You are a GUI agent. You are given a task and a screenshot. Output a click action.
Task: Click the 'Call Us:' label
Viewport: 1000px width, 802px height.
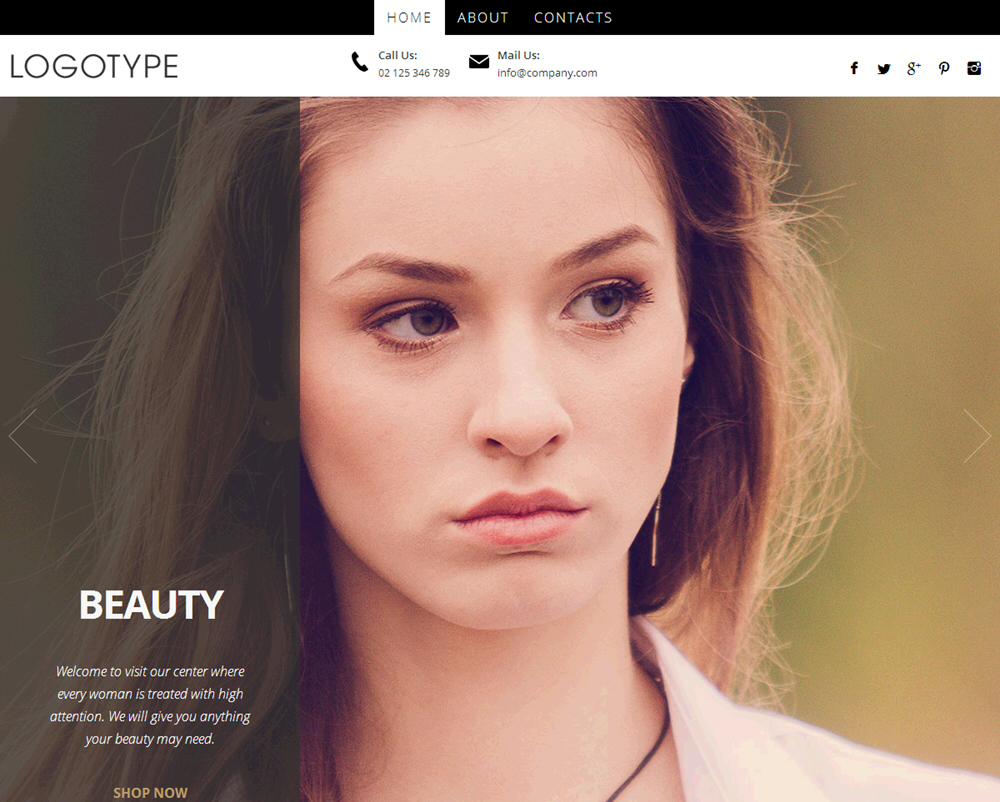pos(397,55)
